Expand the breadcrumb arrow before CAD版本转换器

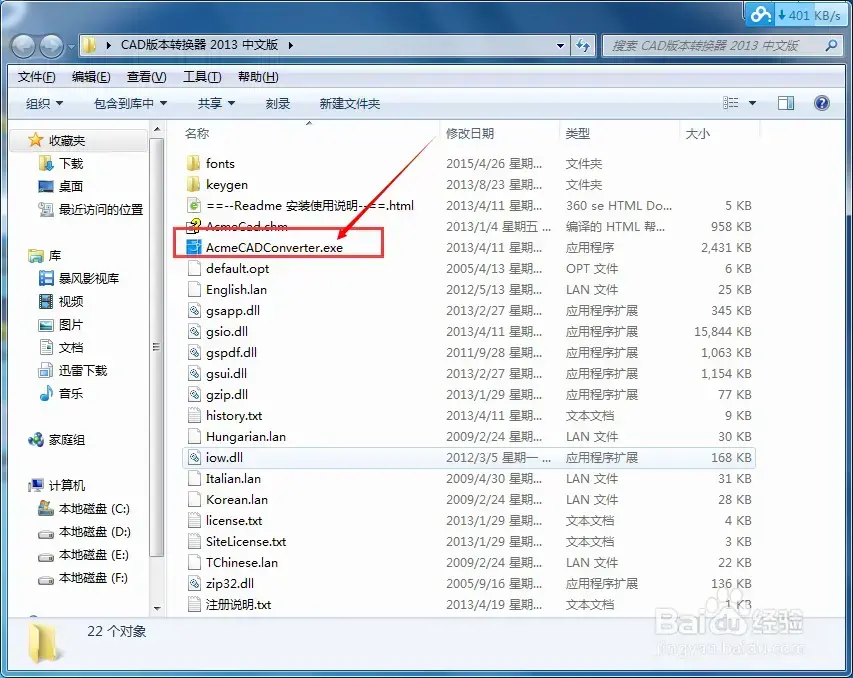pyautogui.click(x=109, y=45)
